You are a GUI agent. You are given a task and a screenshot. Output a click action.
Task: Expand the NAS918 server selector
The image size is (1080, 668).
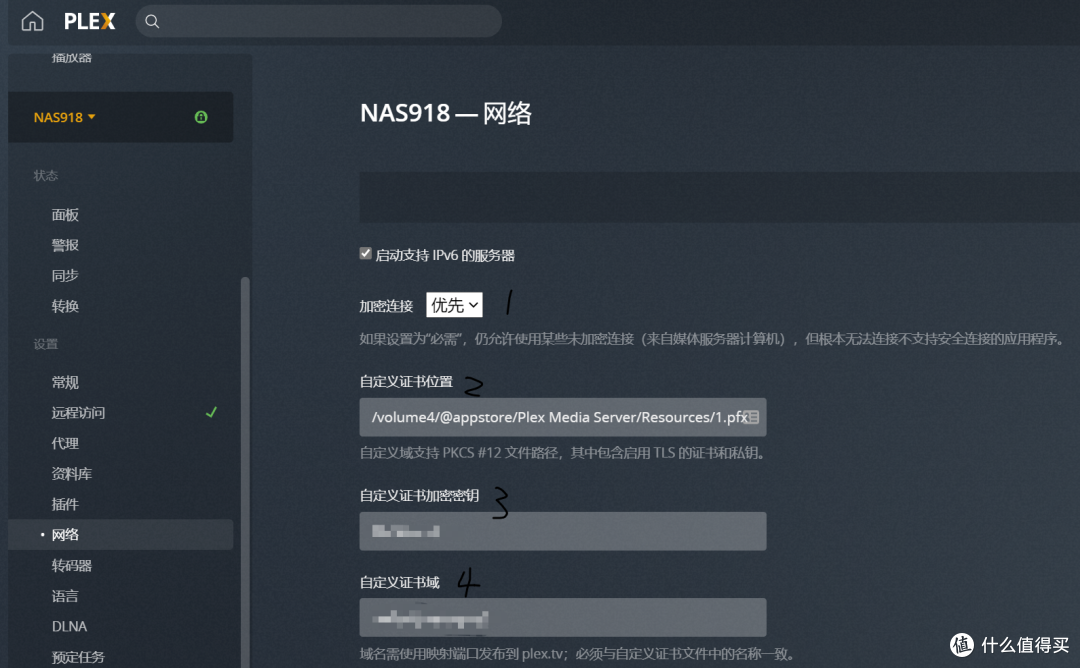[x=63, y=117]
